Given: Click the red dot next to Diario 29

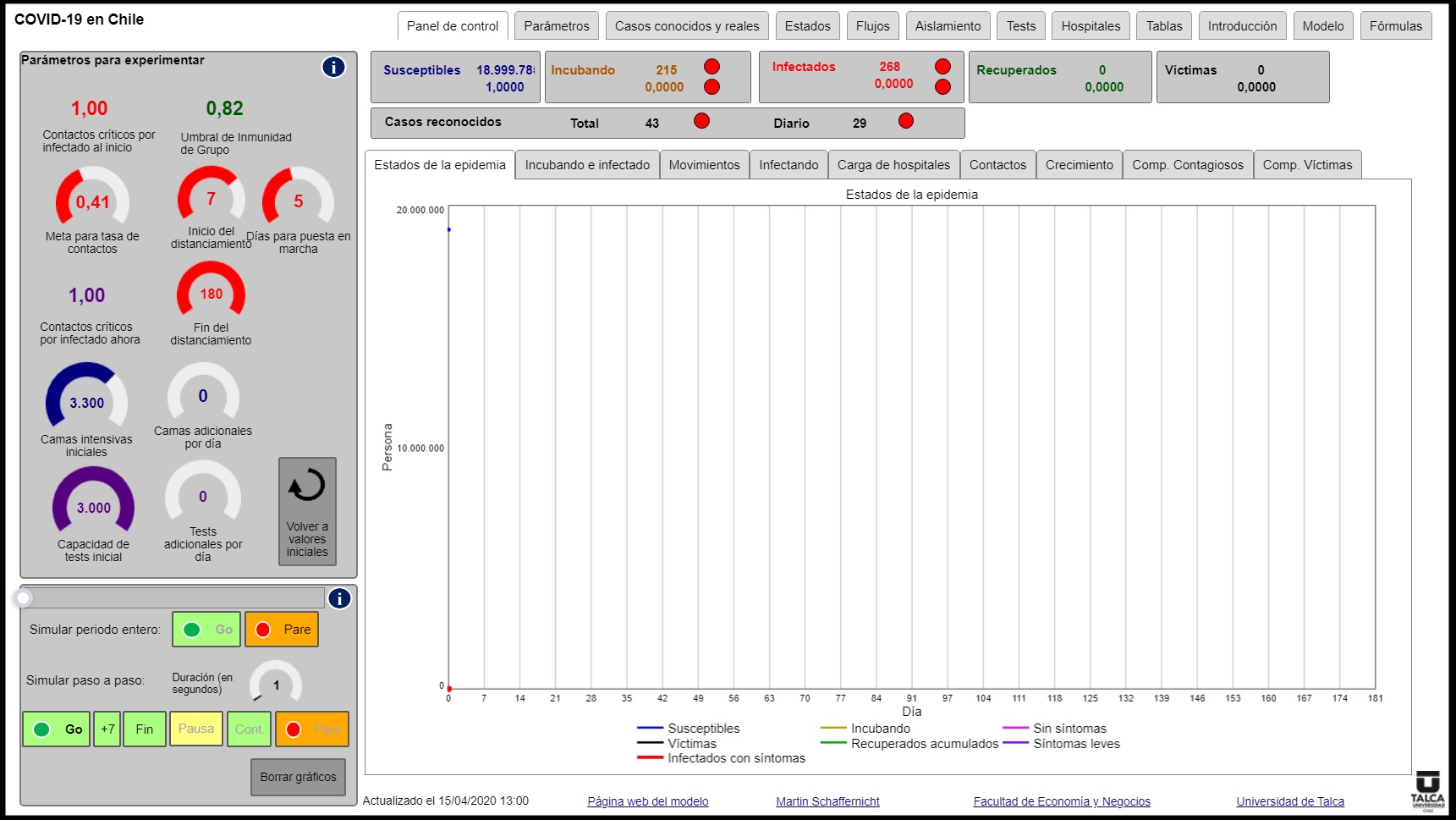Looking at the screenshot, I should (x=905, y=121).
